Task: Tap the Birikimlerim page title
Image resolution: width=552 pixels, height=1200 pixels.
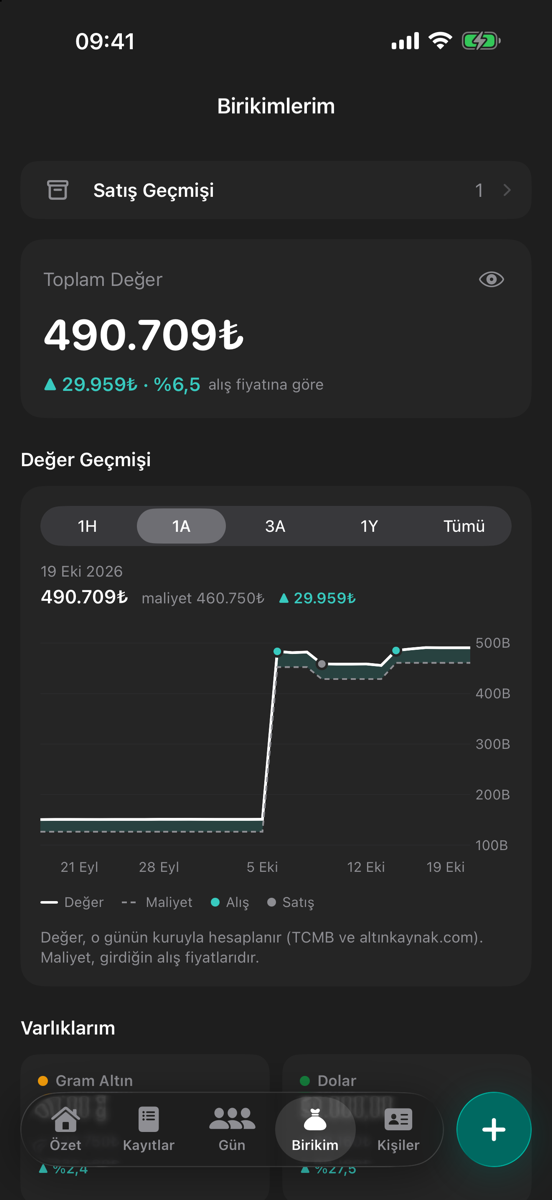Action: click(x=276, y=106)
